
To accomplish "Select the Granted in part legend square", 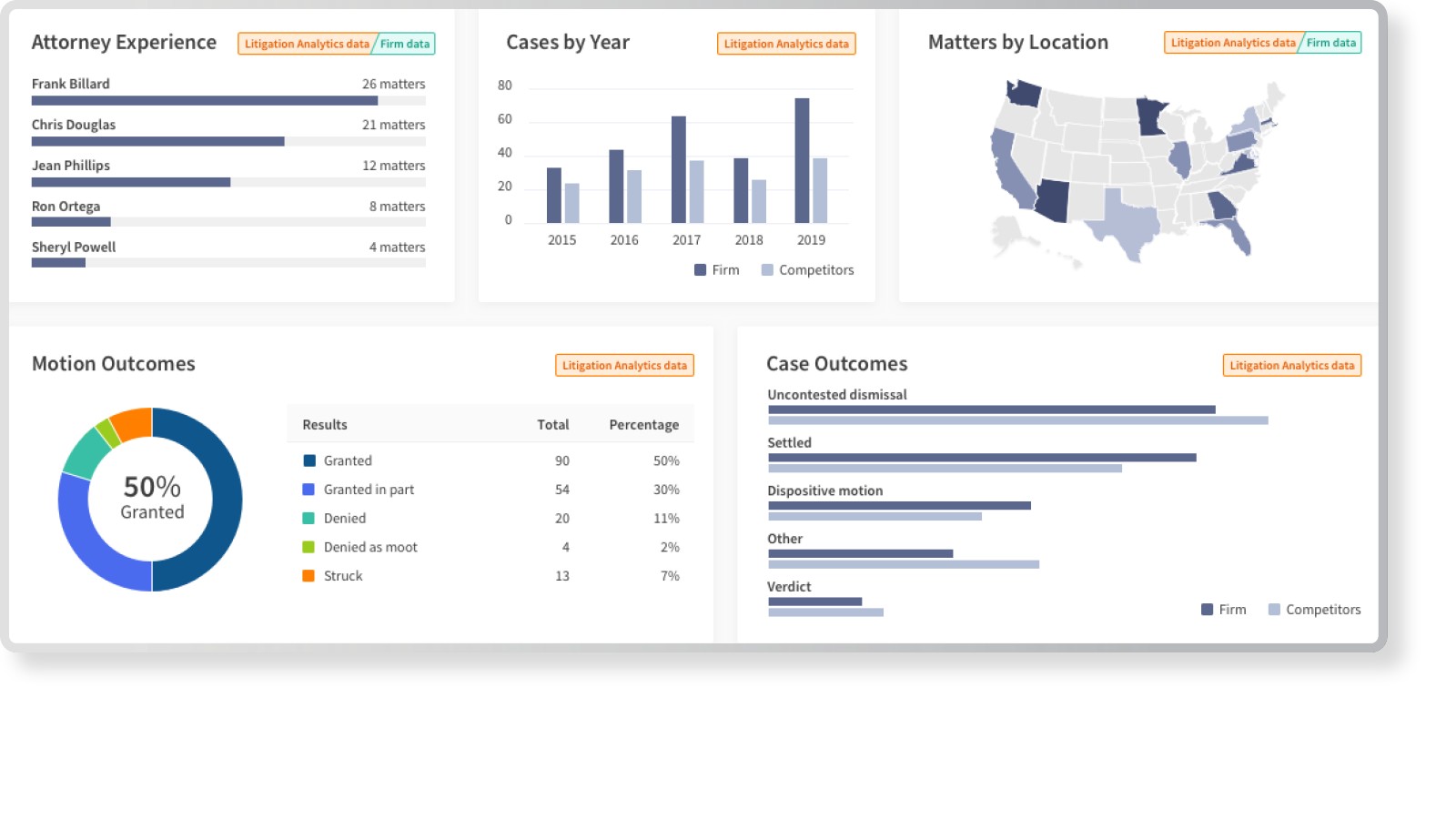I will (x=308, y=490).
